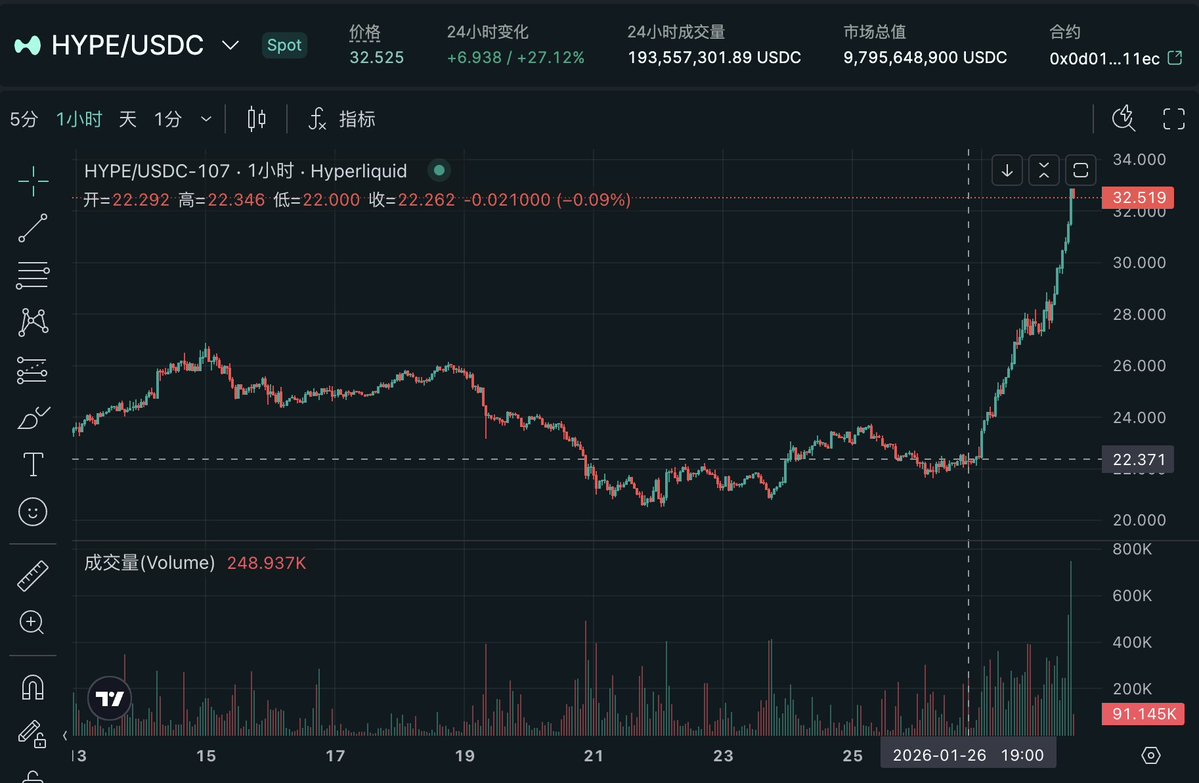Click the crosshair price label 22.371
The width and height of the screenshot is (1199, 783).
(x=1139, y=460)
